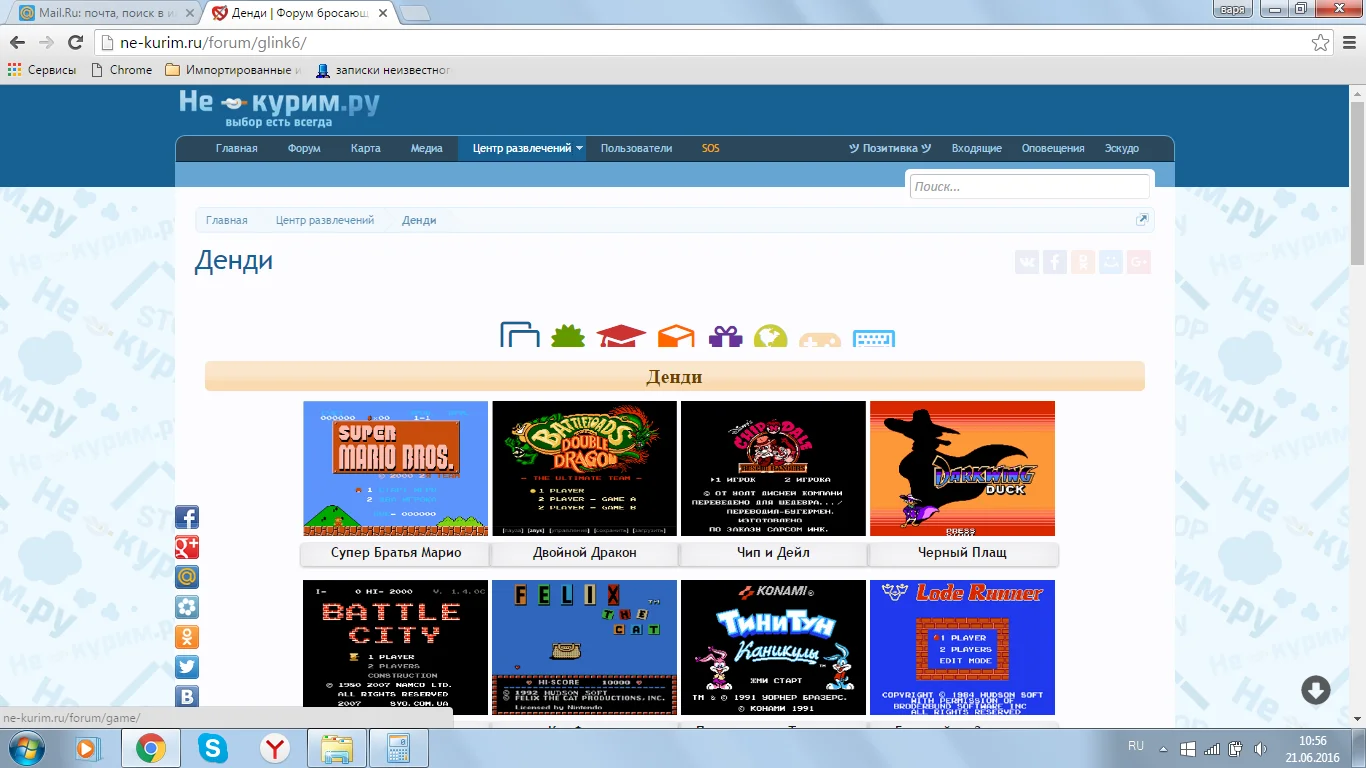1366x768 pixels.
Task: Click the green spiky icon in category row
Action: click(x=568, y=335)
